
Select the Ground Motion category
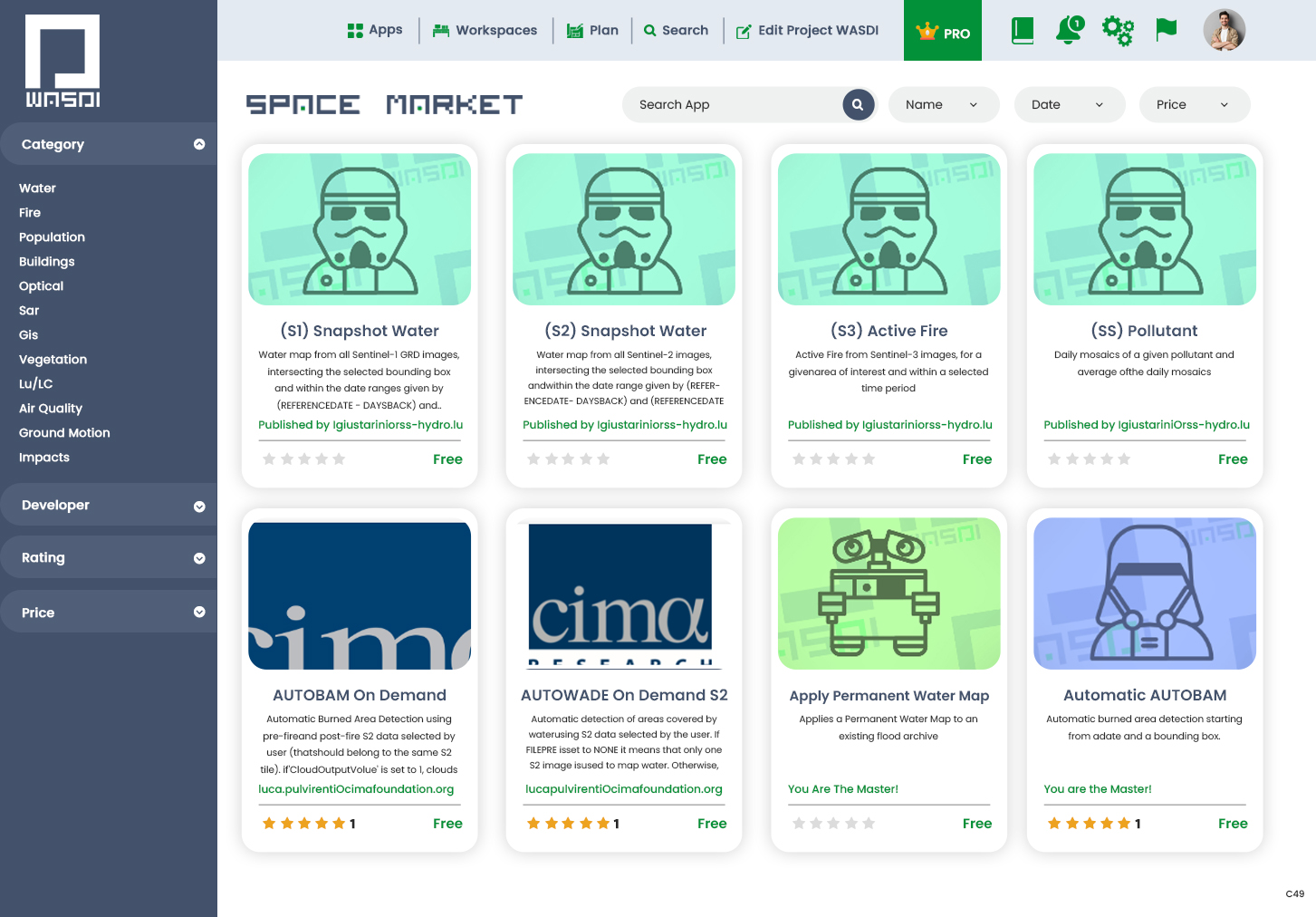click(x=64, y=433)
